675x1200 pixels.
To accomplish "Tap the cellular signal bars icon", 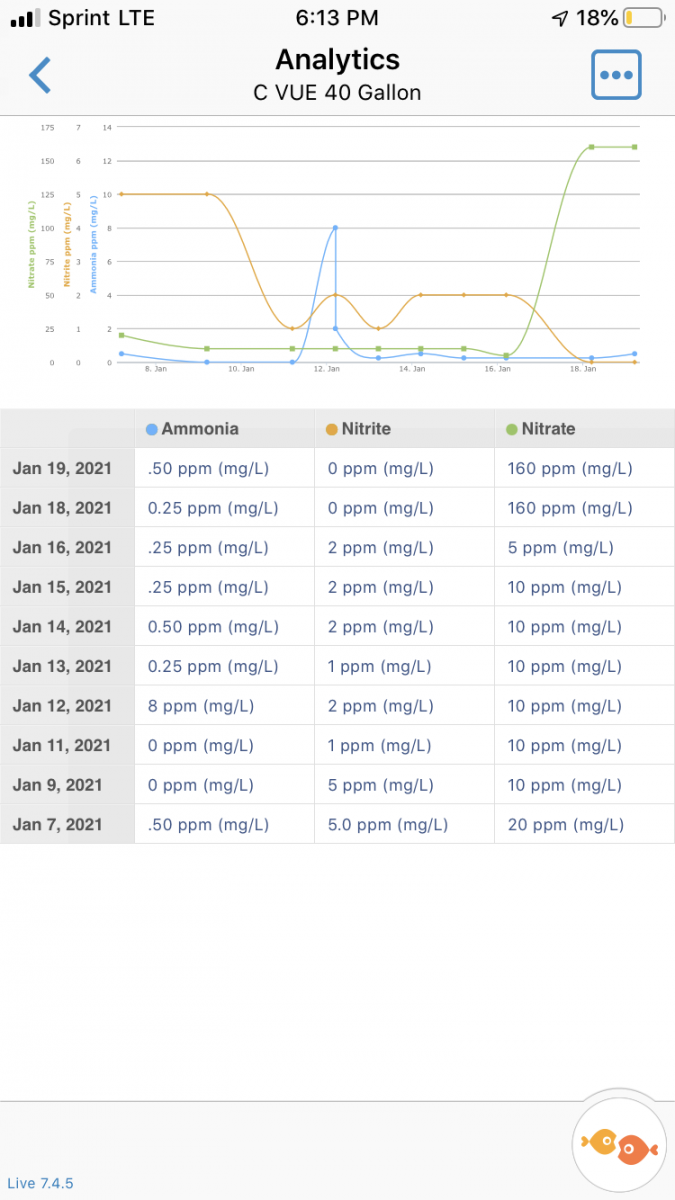I will coord(24,18).
